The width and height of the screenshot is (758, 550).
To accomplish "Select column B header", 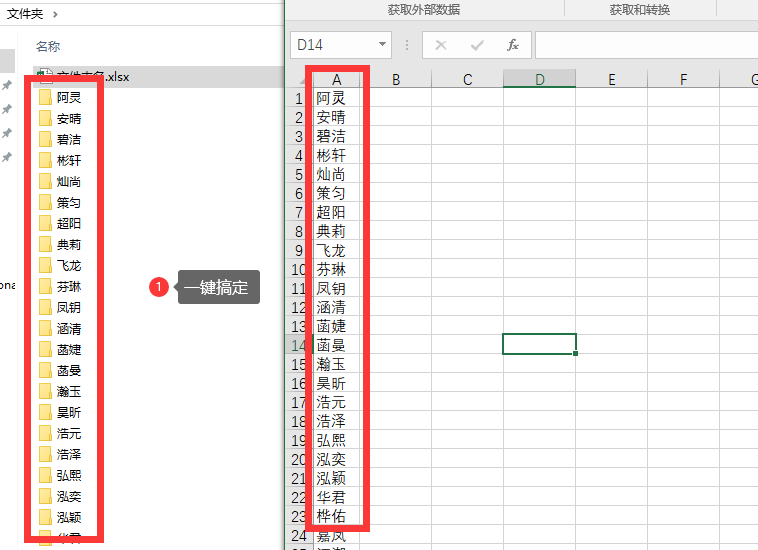I will [396, 79].
